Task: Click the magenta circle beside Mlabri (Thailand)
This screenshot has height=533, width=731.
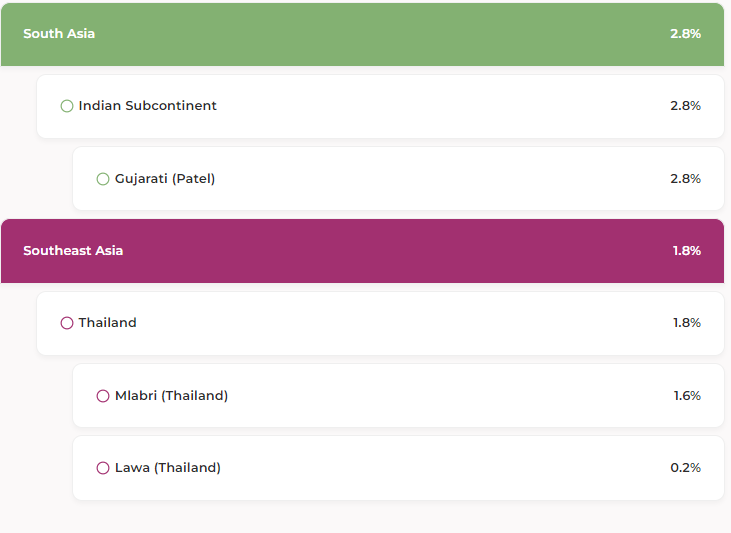Action: coord(103,396)
